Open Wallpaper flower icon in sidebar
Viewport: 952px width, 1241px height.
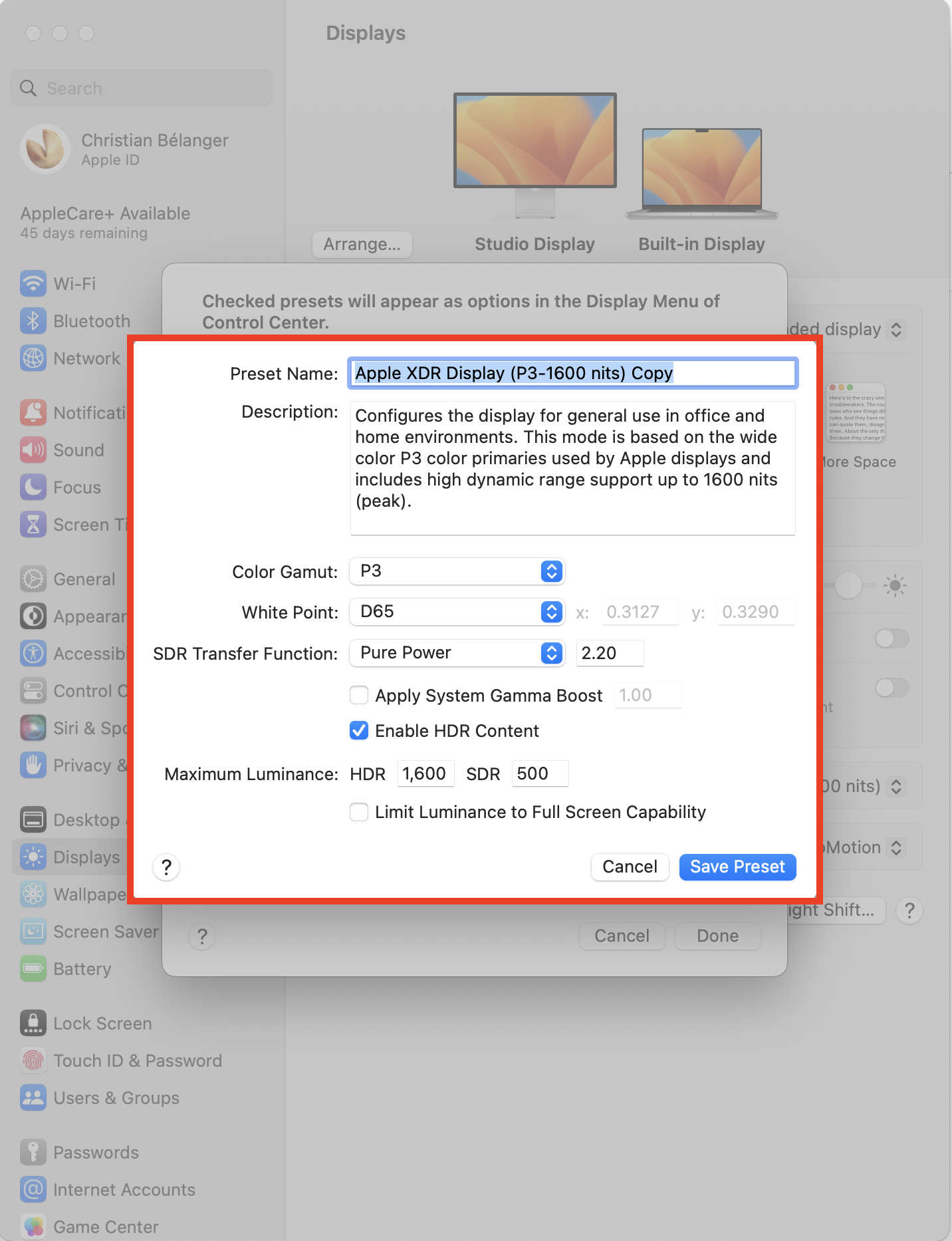tap(33, 894)
